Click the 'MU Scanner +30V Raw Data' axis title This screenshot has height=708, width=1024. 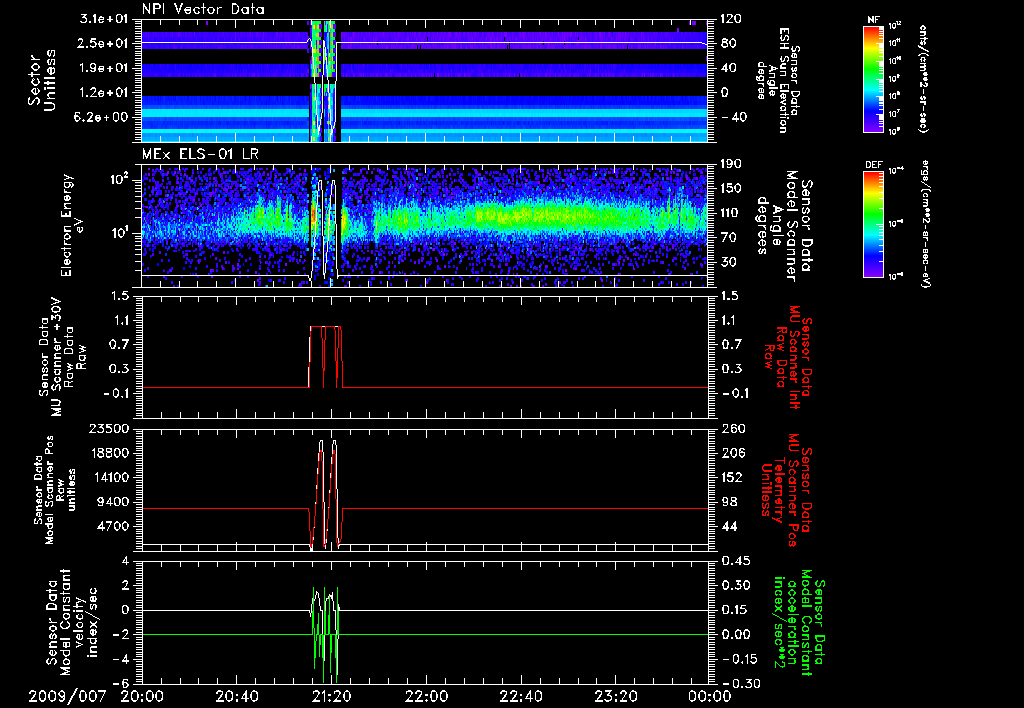(62, 357)
